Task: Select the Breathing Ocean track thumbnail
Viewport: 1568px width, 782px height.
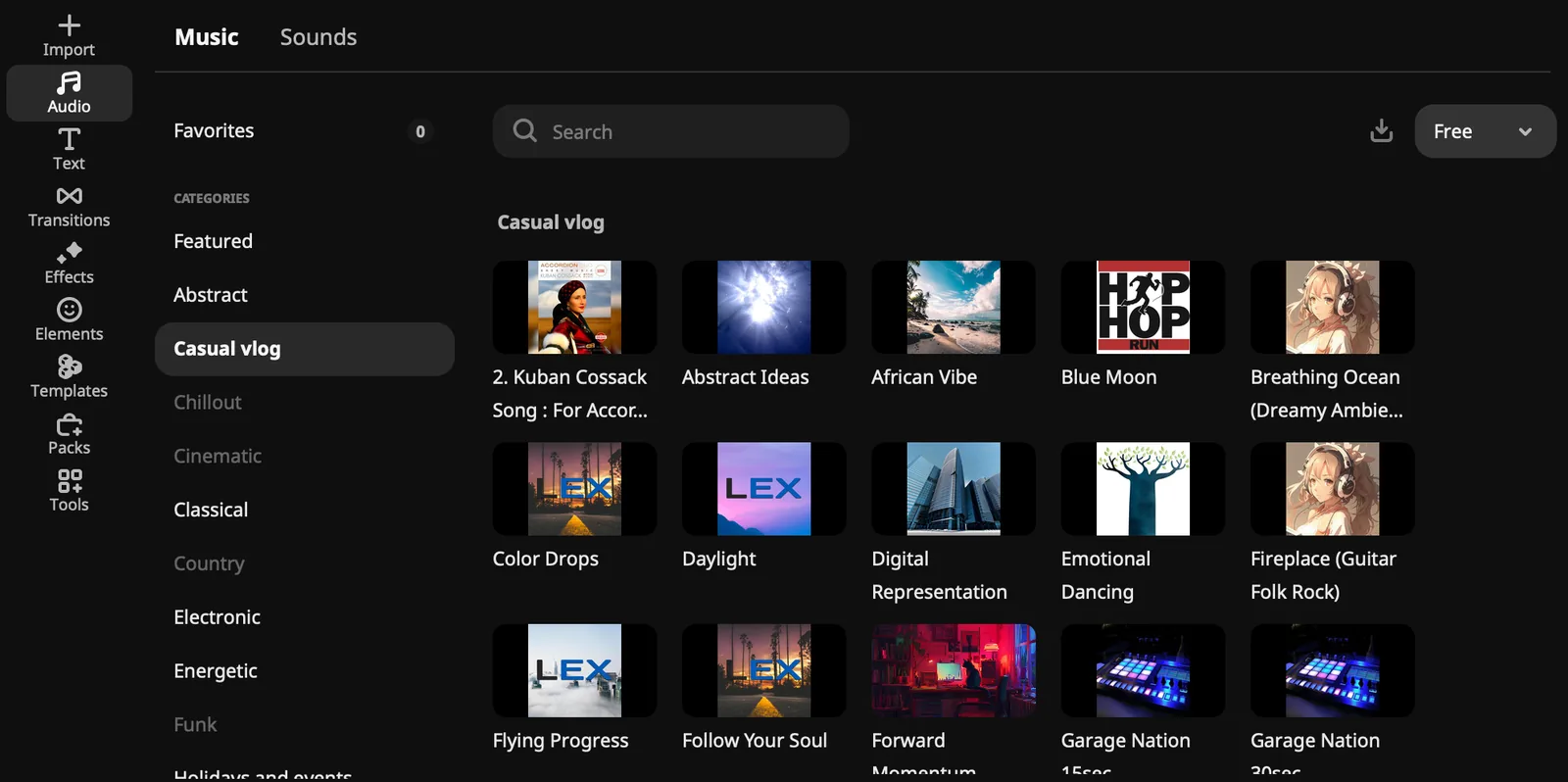Action: pyautogui.click(x=1333, y=307)
